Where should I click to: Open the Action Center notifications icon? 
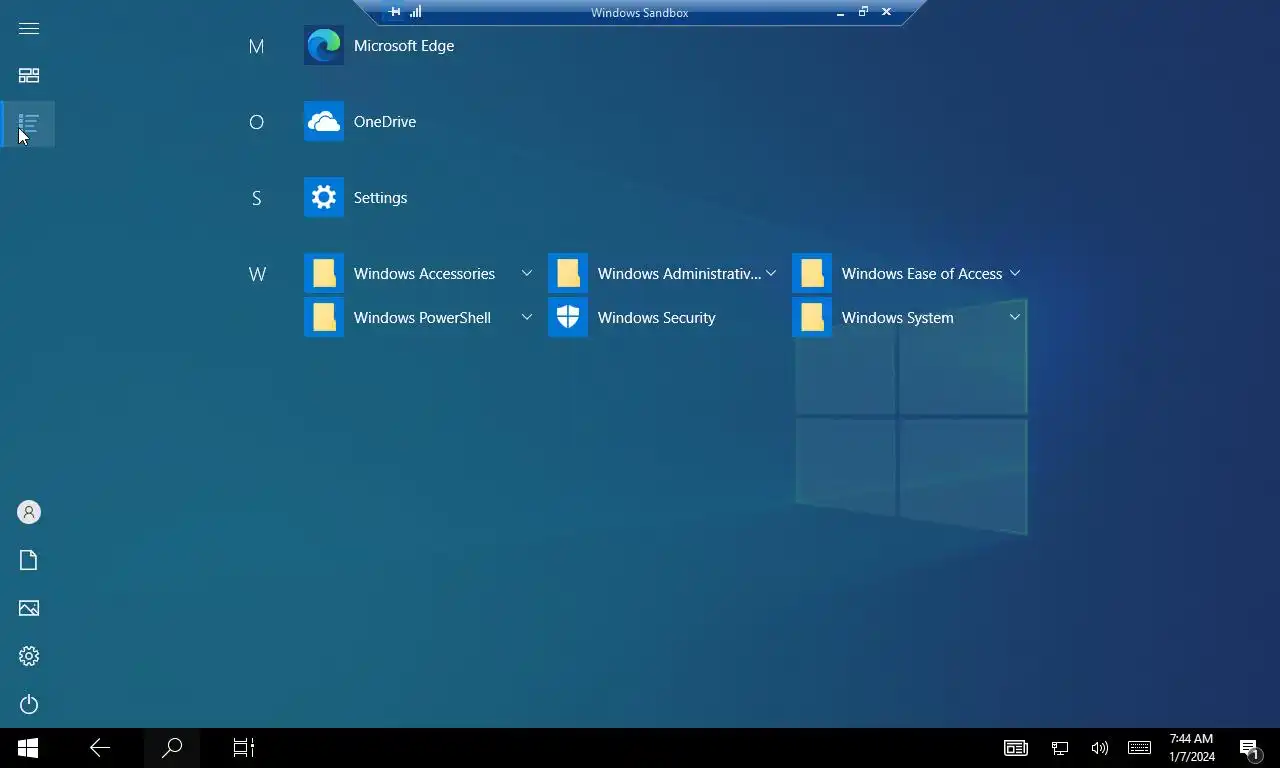coord(1250,748)
